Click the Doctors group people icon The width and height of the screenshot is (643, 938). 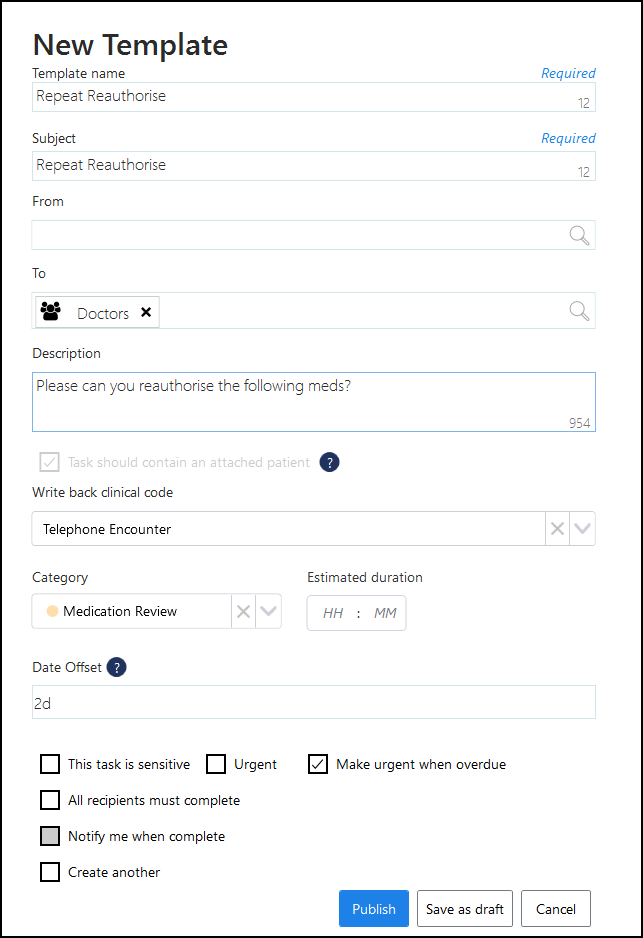(51, 312)
